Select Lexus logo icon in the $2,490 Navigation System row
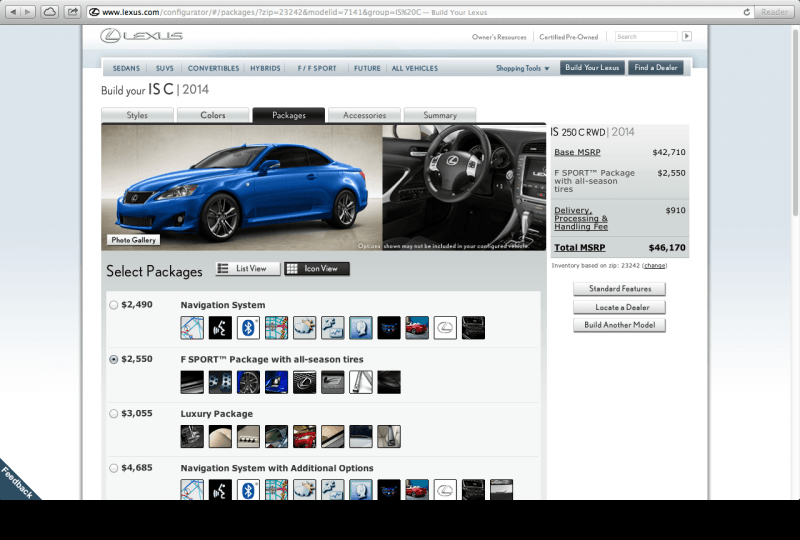Viewport: 800px width, 540px height. coord(445,328)
